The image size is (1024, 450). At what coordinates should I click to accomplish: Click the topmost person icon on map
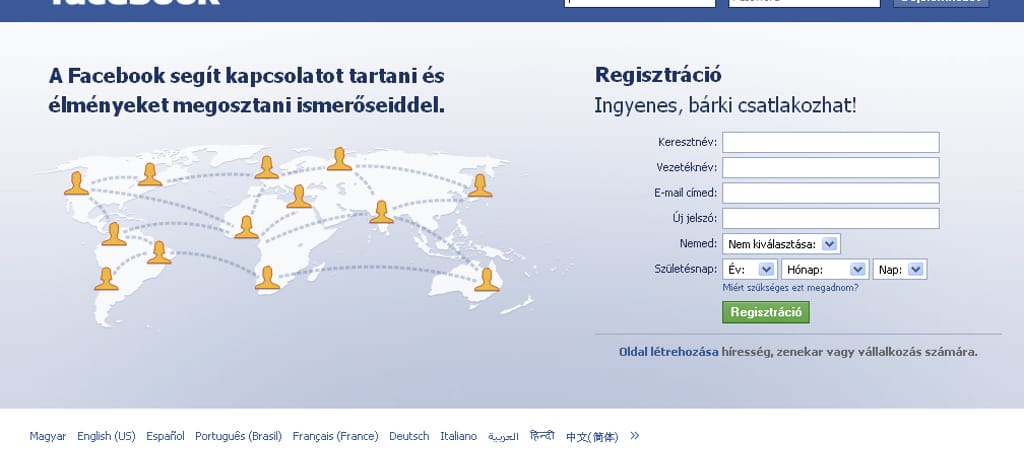pyautogui.click(x=340, y=159)
